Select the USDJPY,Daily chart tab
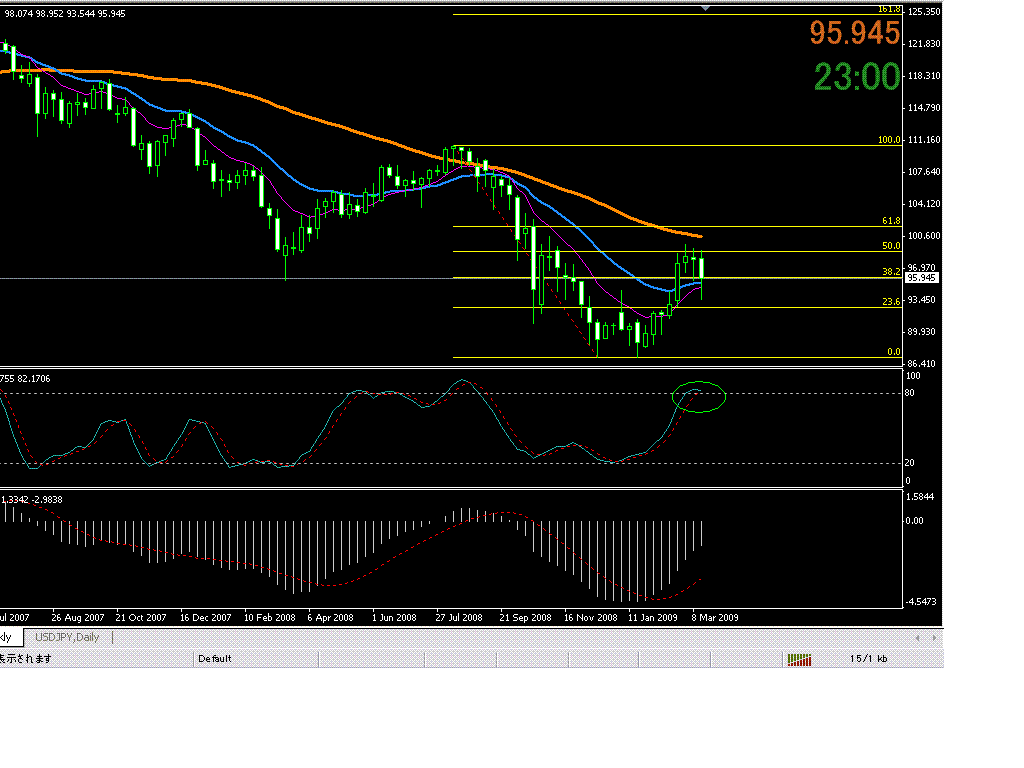The height and width of the screenshot is (768, 1024). pyautogui.click(x=67, y=637)
